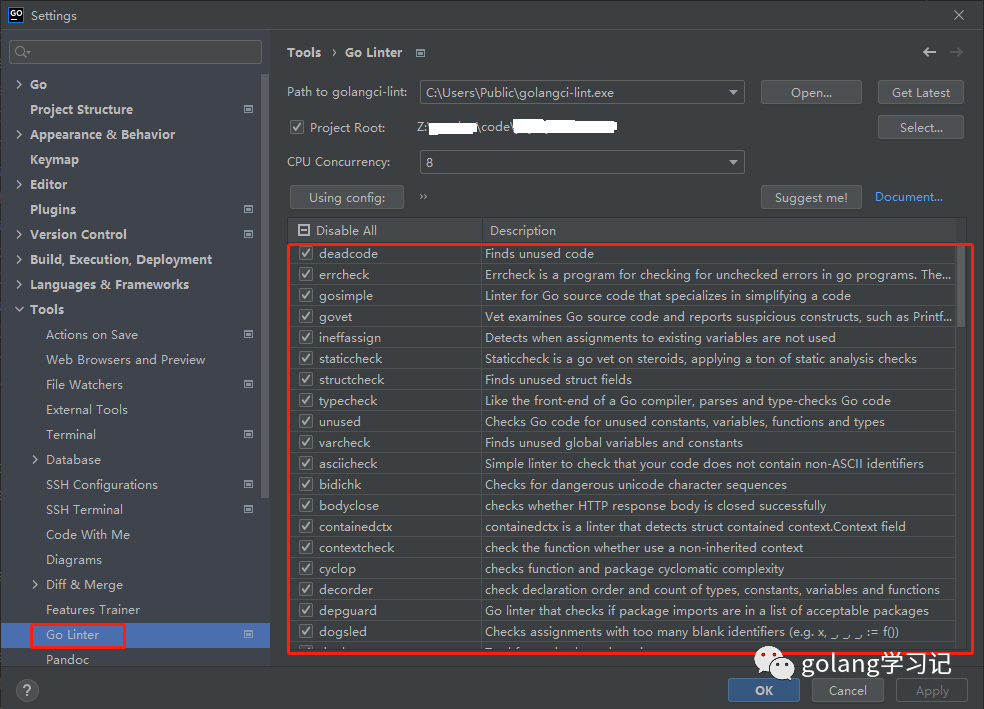The width and height of the screenshot is (984, 709).
Task: Click the settings tree vertical scrollbar
Action: click(265, 285)
